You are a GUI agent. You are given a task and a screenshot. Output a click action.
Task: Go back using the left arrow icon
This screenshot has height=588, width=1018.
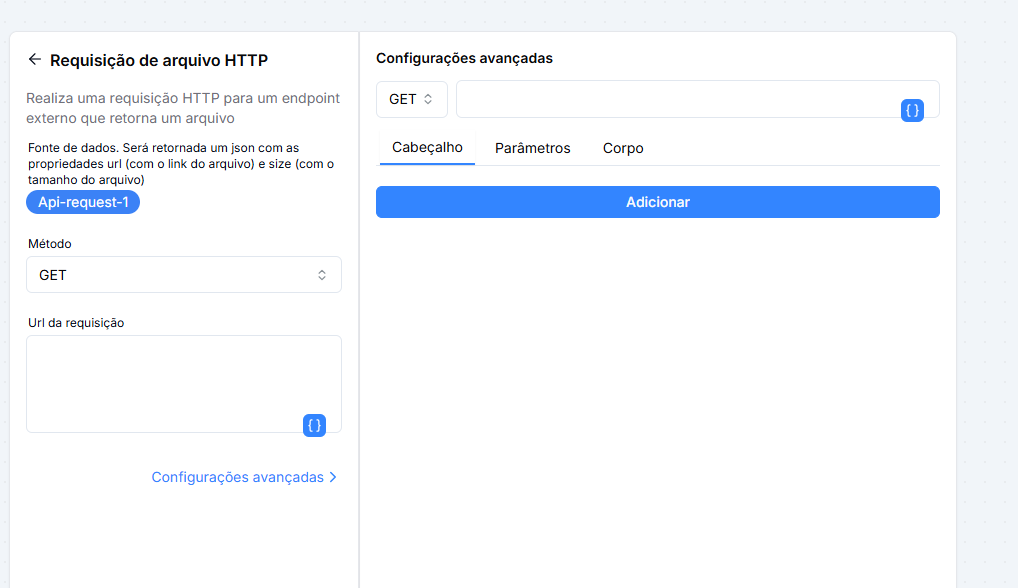coord(34,60)
